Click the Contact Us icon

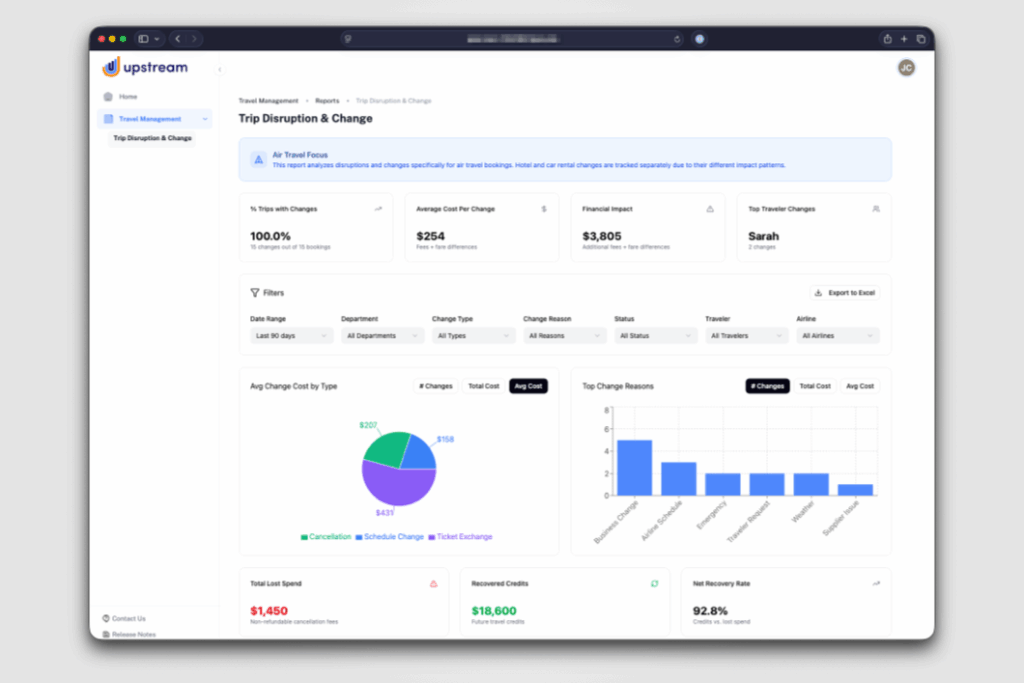point(106,618)
